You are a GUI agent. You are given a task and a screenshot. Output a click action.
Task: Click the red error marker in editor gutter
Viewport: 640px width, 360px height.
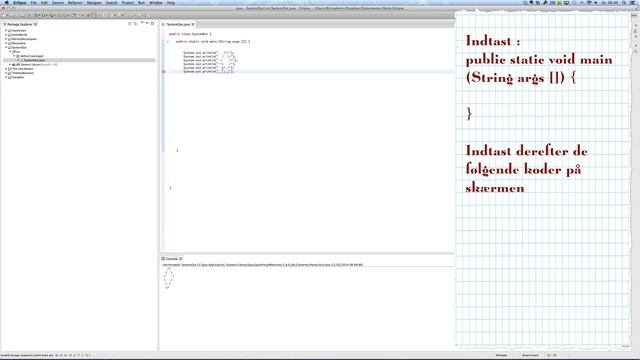click(164, 71)
